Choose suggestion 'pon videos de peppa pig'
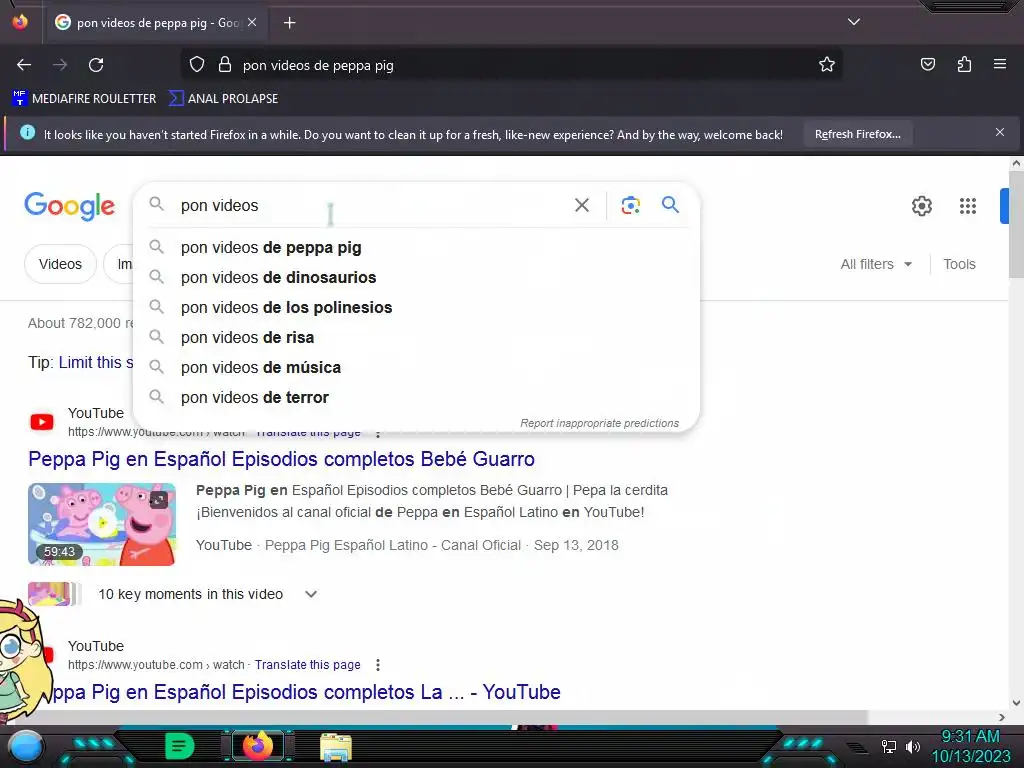The image size is (1024, 768). (x=417, y=248)
